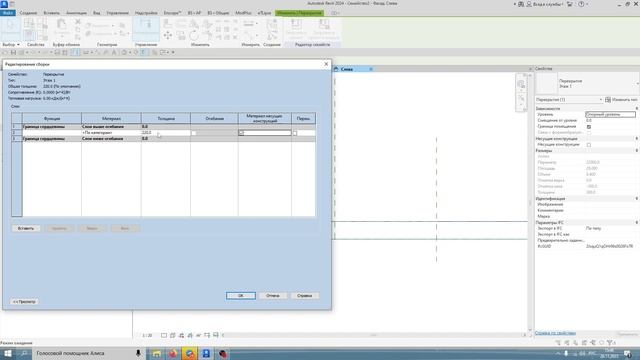Toggle the Перем. checkbox in layer row 2
This screenshot has width=640, height=360.
click(x=295, y=133)
